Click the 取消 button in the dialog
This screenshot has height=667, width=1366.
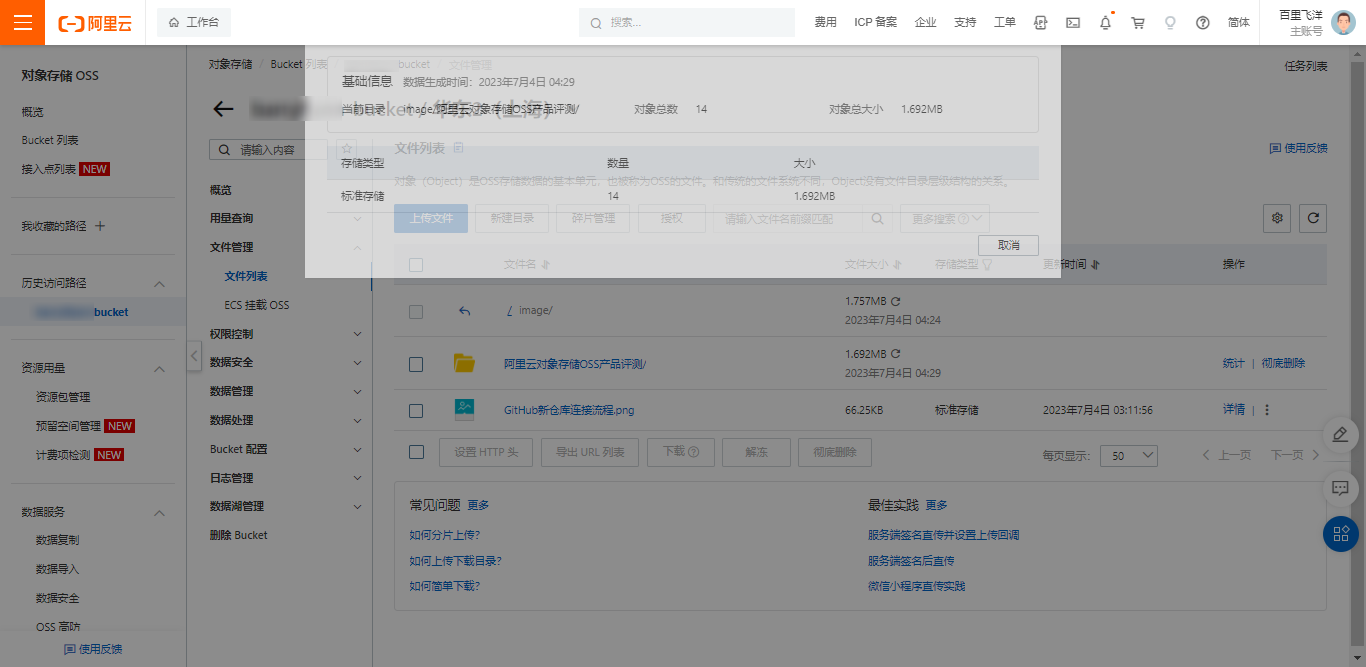point(1008,245)
